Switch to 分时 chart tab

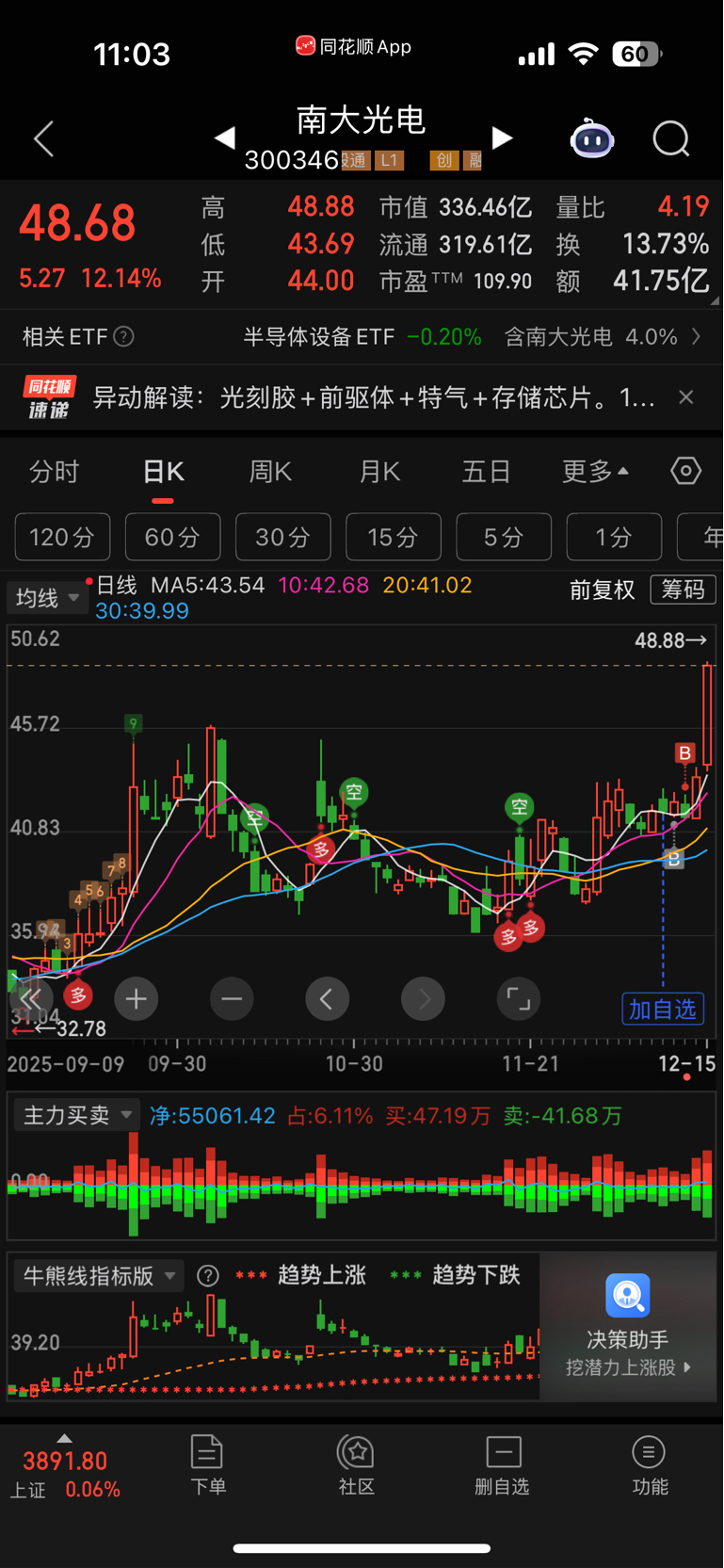click(55, 471)
